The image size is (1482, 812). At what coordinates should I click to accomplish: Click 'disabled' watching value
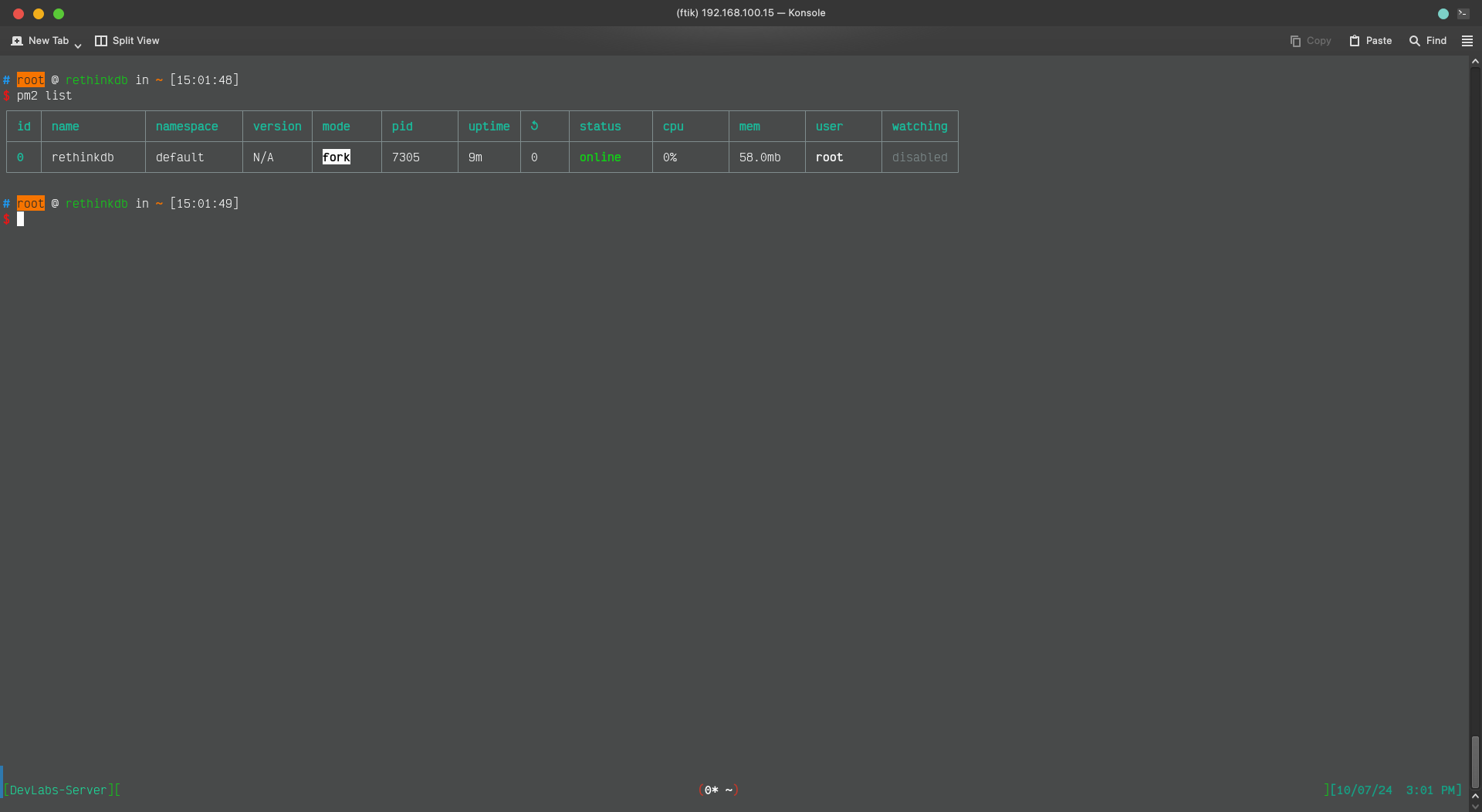click(919, 157)
